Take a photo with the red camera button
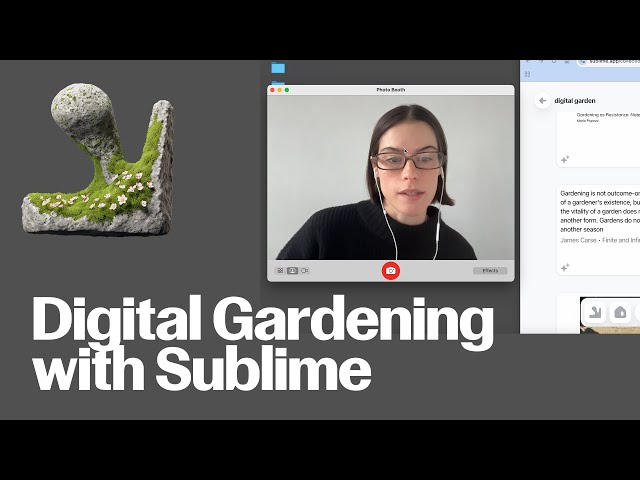 [391, 271]
